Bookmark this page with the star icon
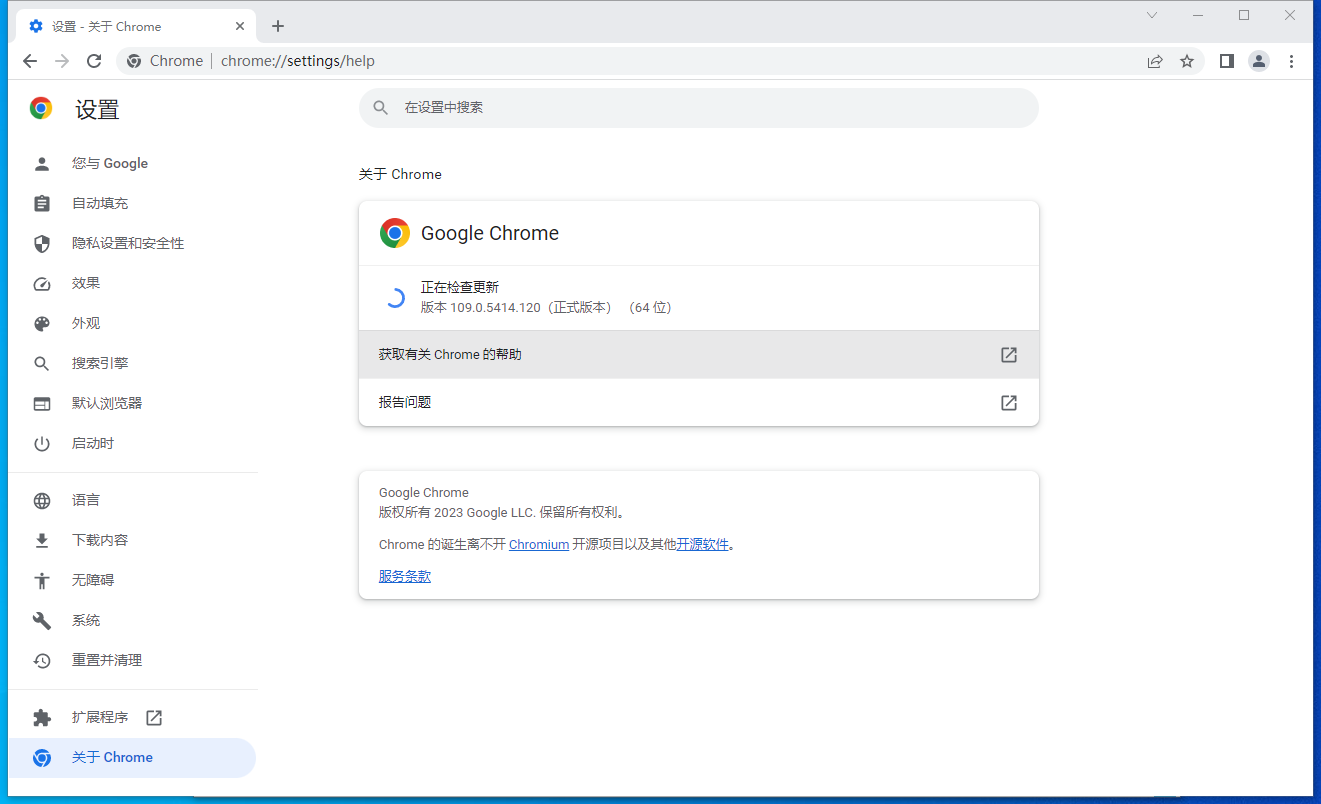Screen dimensions: 1321x804 click(1187, 61)
